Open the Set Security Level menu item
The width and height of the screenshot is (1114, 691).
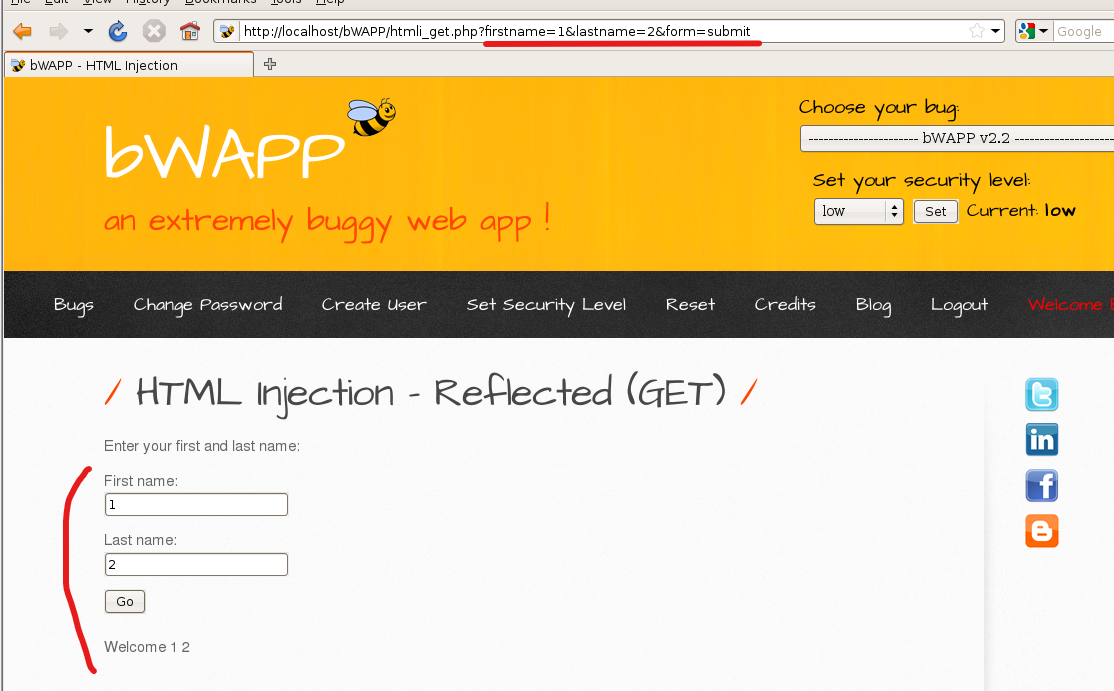[546, 305]
